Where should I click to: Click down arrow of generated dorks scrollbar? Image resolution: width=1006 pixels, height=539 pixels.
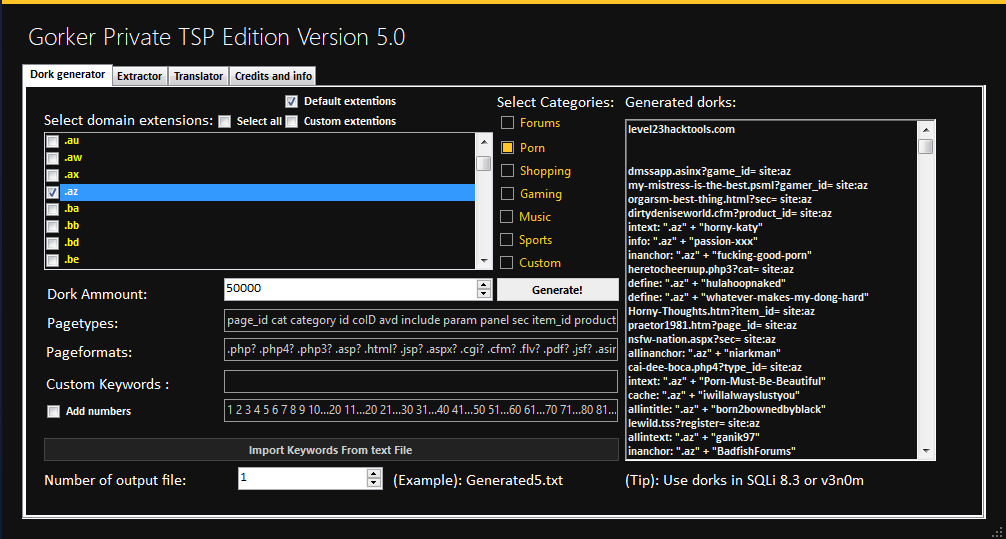(925, 451)
